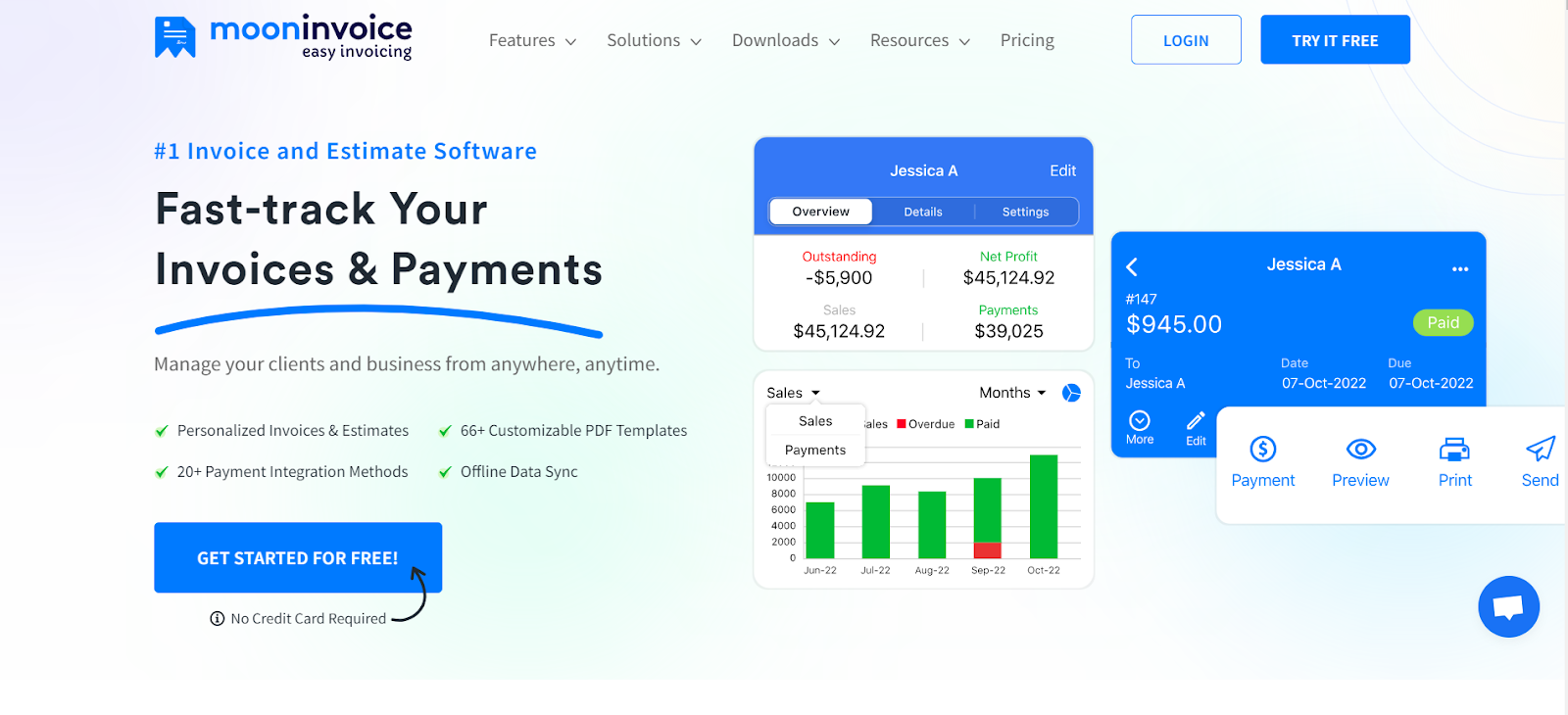This screenshot has height=715, width=1568.
Task: Click the moon invoice easy invoicing wordmark
Action: pos(311,37)
